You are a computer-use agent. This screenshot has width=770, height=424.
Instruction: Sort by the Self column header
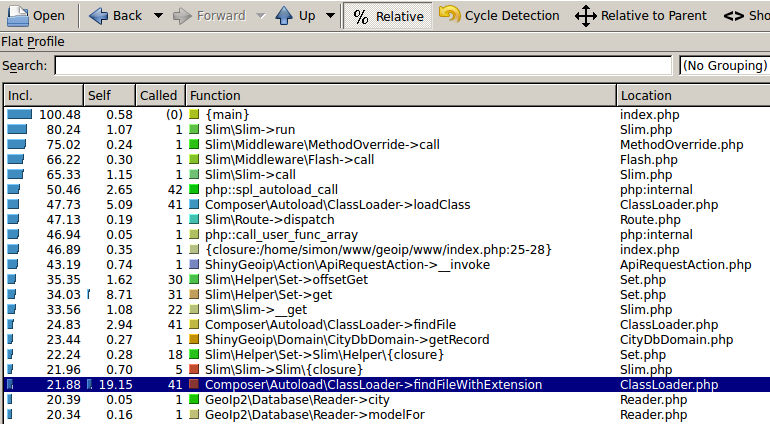click(109, 95)
